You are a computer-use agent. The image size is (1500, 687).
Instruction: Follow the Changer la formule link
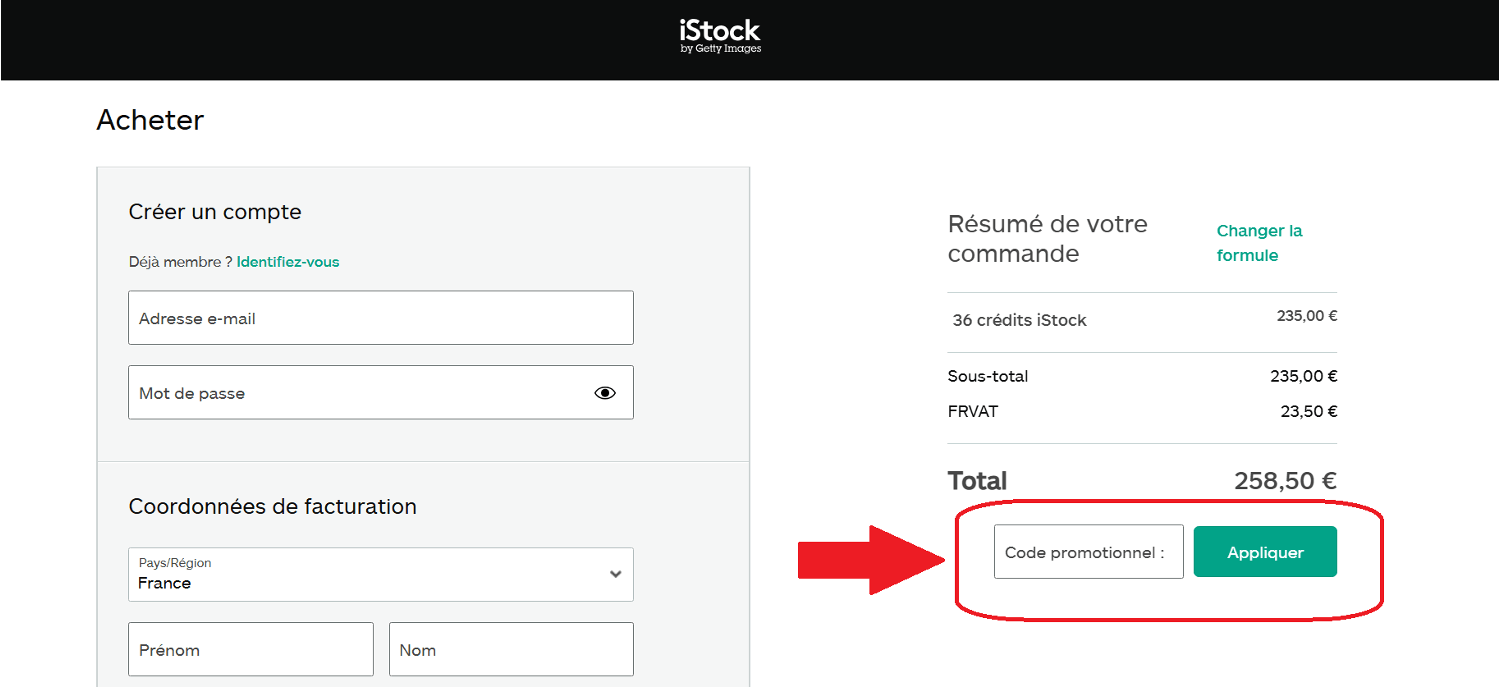coord(1259,243)
